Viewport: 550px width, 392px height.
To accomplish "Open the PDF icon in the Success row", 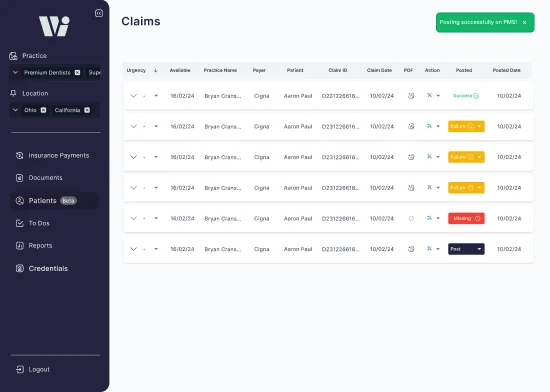I will pos(411,96).
